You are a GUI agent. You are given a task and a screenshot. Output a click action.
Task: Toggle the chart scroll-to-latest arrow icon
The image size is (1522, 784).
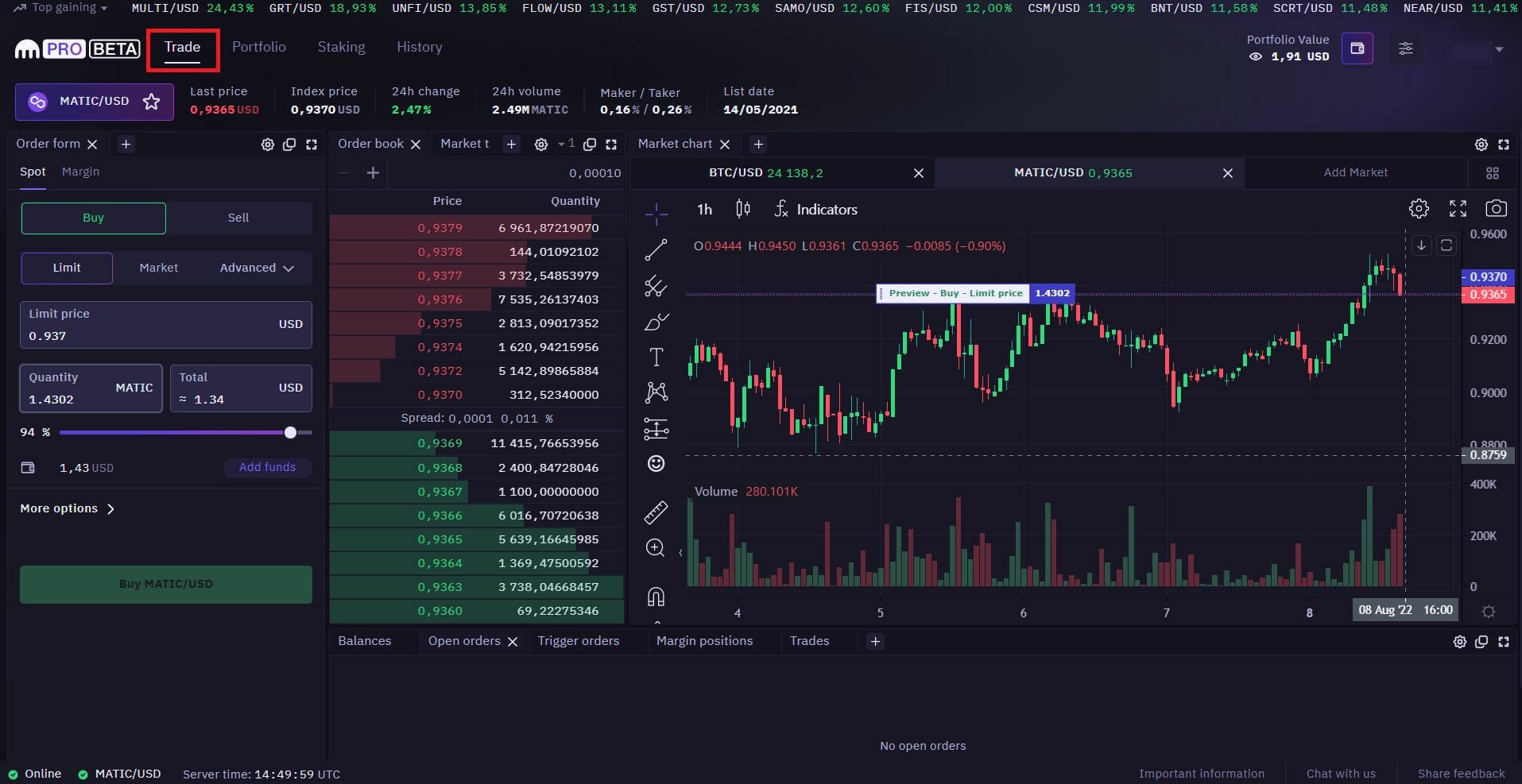pyautogui.click(x=1421, y=245)
